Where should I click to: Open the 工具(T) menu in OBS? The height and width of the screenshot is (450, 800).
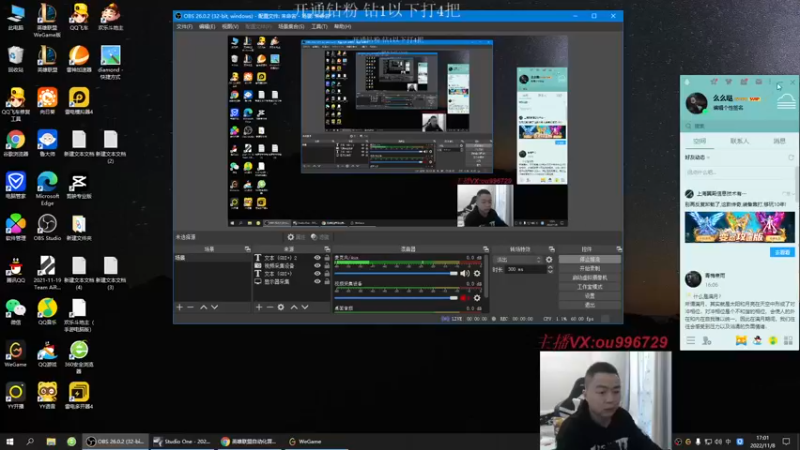pyautogui.click(x=319, y=27)
